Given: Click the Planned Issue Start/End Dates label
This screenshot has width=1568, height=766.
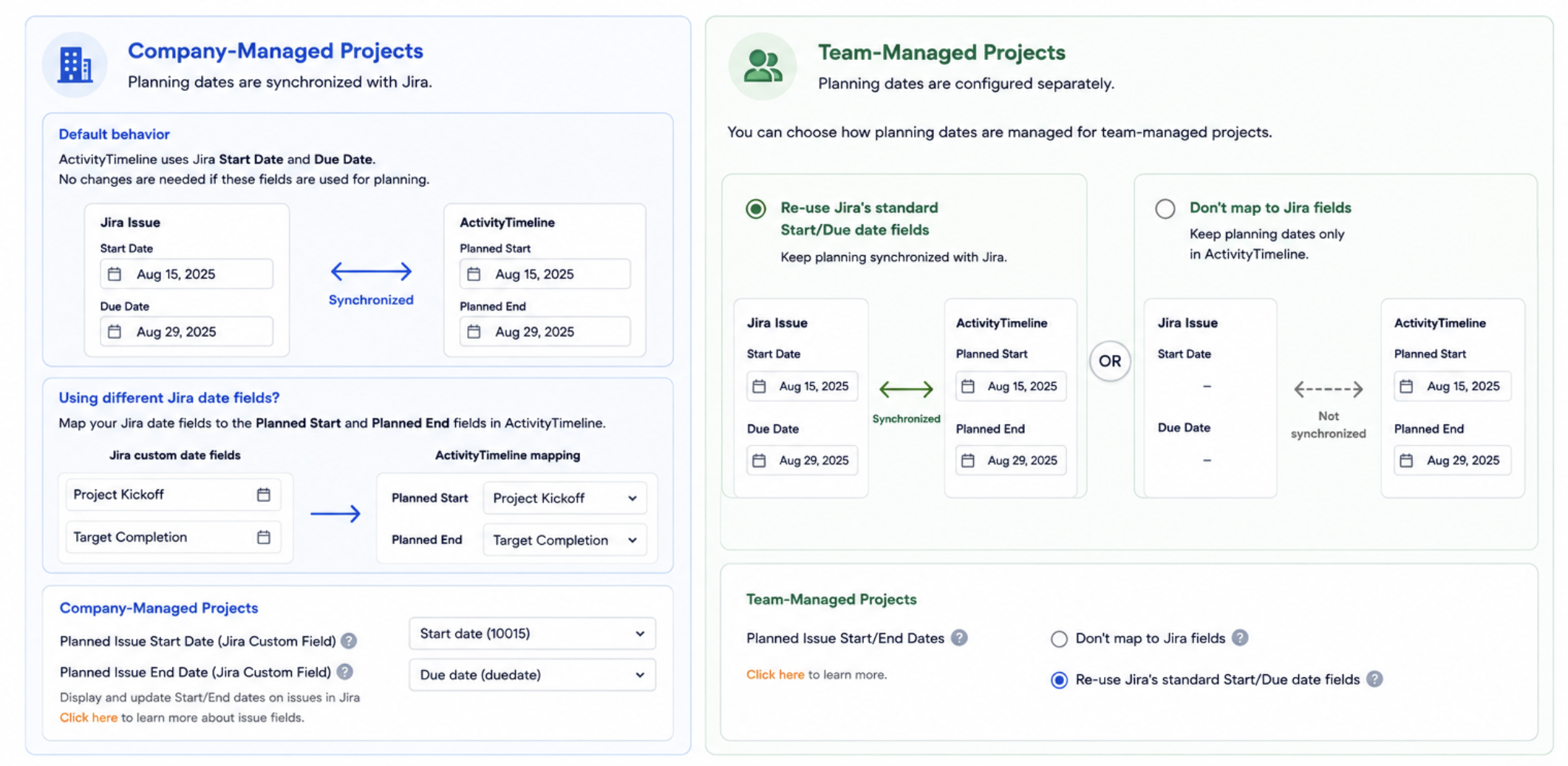Looking at the screenshot, I should coord(845,638).
